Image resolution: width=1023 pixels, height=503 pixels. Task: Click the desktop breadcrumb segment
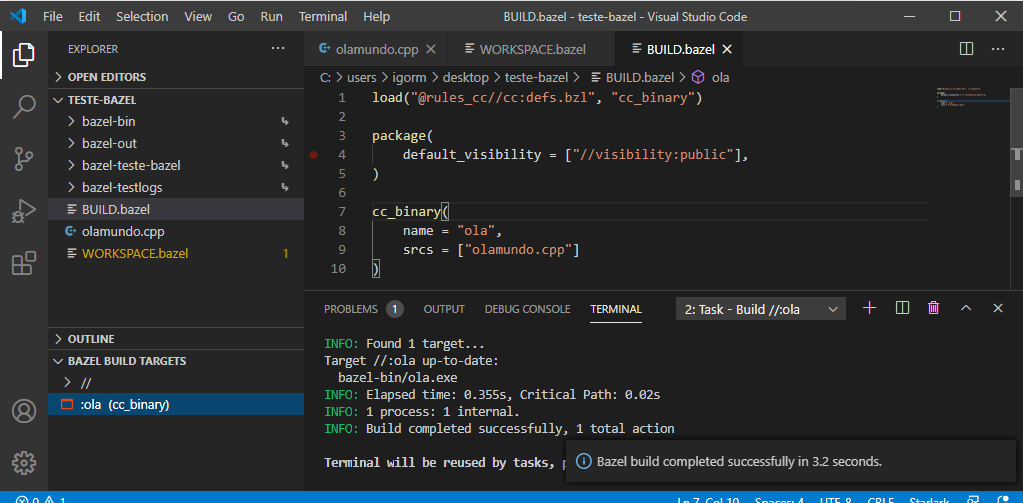(x=466, y=77)
